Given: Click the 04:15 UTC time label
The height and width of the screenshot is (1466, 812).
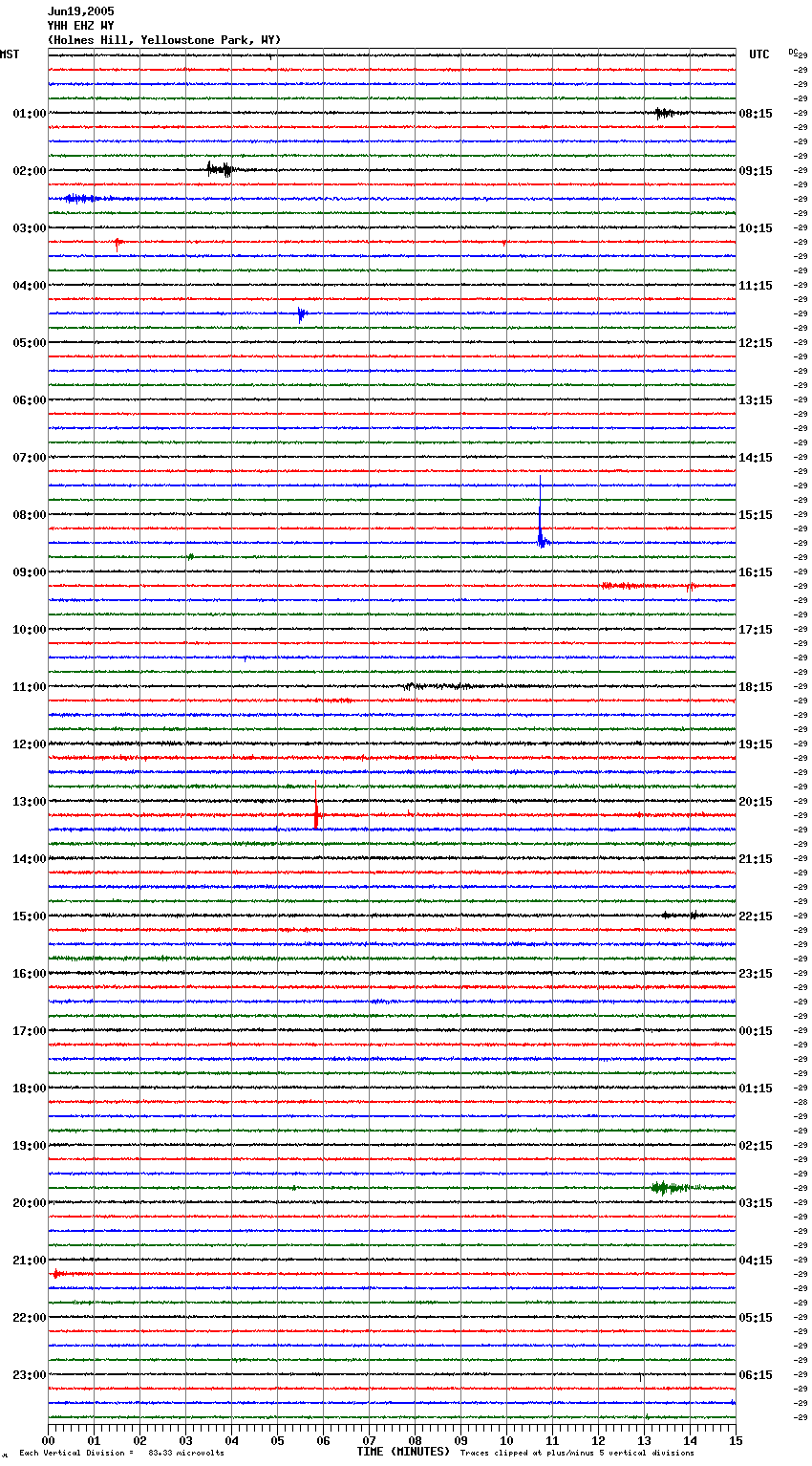Looking at the screenshot, I should (x=756, y=1261).
